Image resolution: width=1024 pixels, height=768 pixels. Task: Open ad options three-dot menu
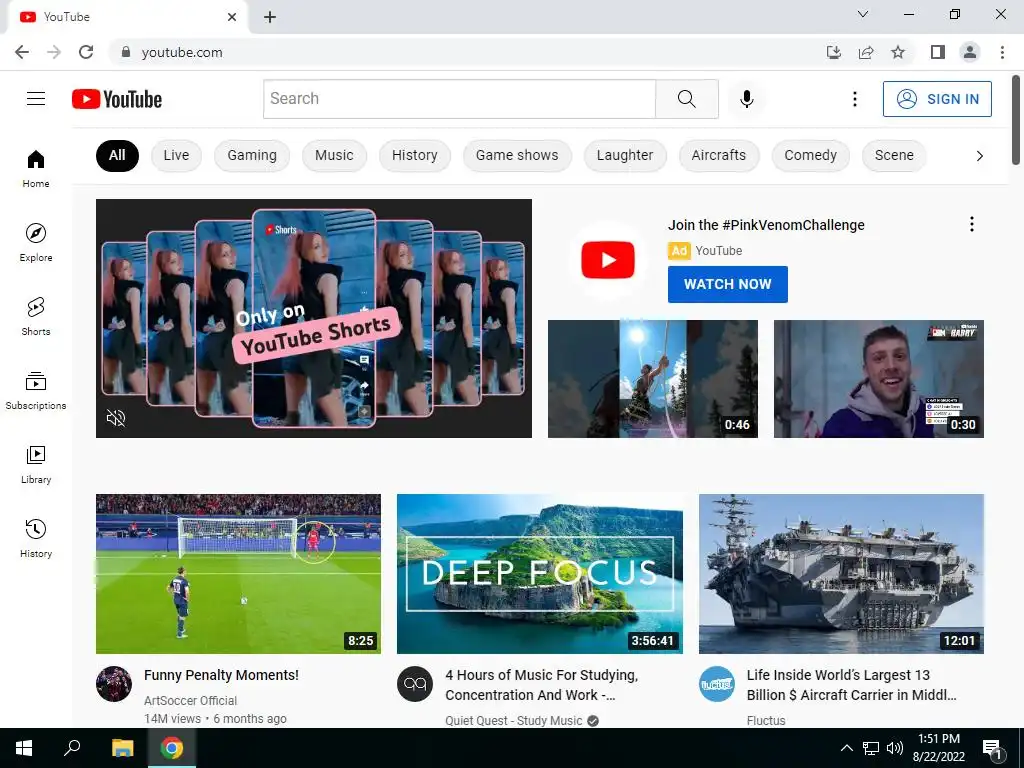coord(972,224)
